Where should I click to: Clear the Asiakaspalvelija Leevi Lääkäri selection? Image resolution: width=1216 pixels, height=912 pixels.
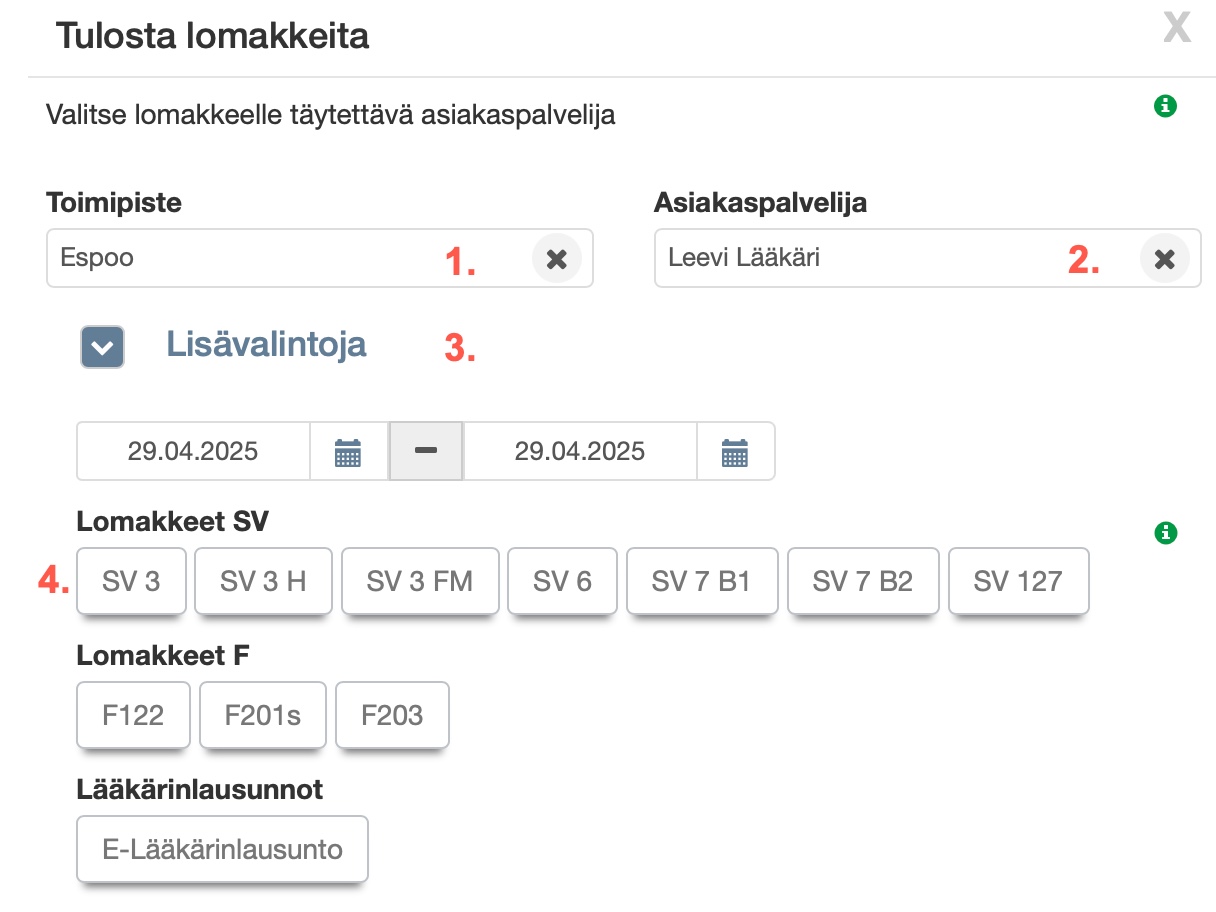tap(1164, 259)
